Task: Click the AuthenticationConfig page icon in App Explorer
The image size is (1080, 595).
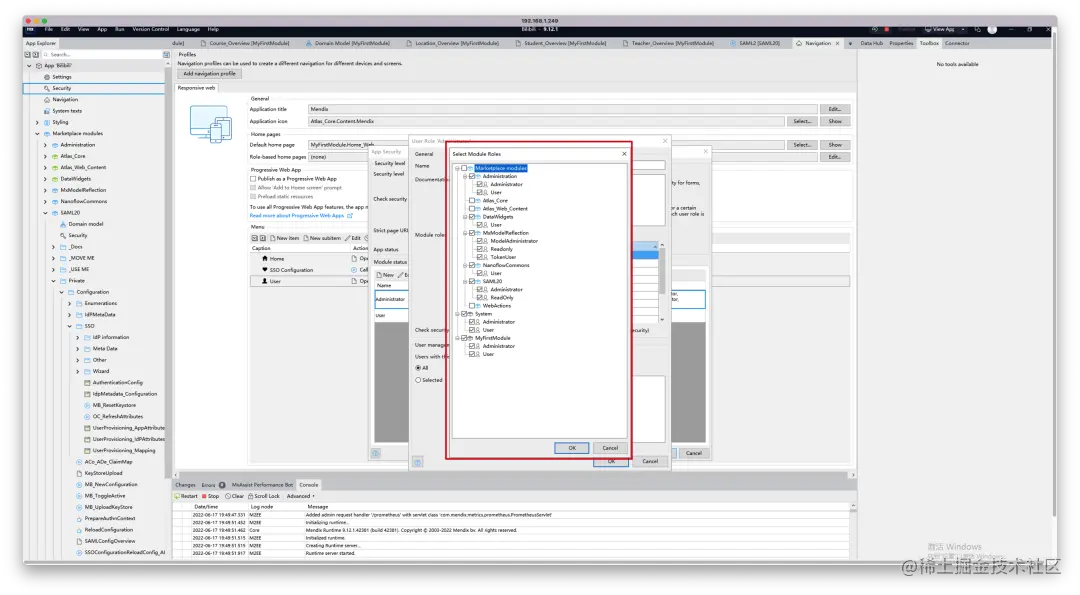Action: pos(87,382)
